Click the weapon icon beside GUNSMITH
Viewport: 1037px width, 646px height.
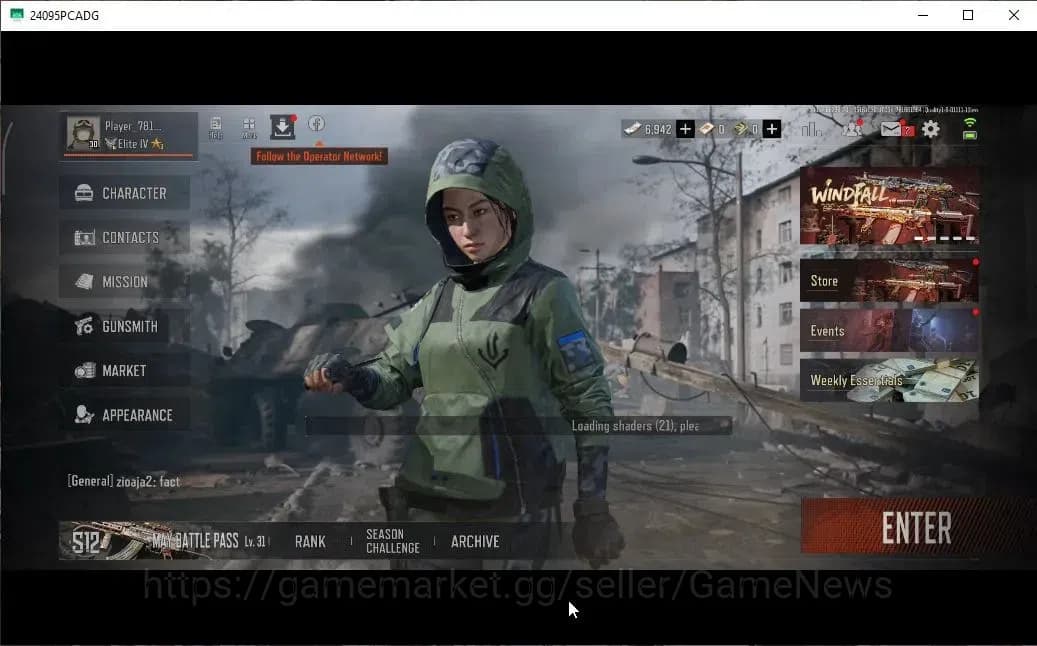pos(84,326)
